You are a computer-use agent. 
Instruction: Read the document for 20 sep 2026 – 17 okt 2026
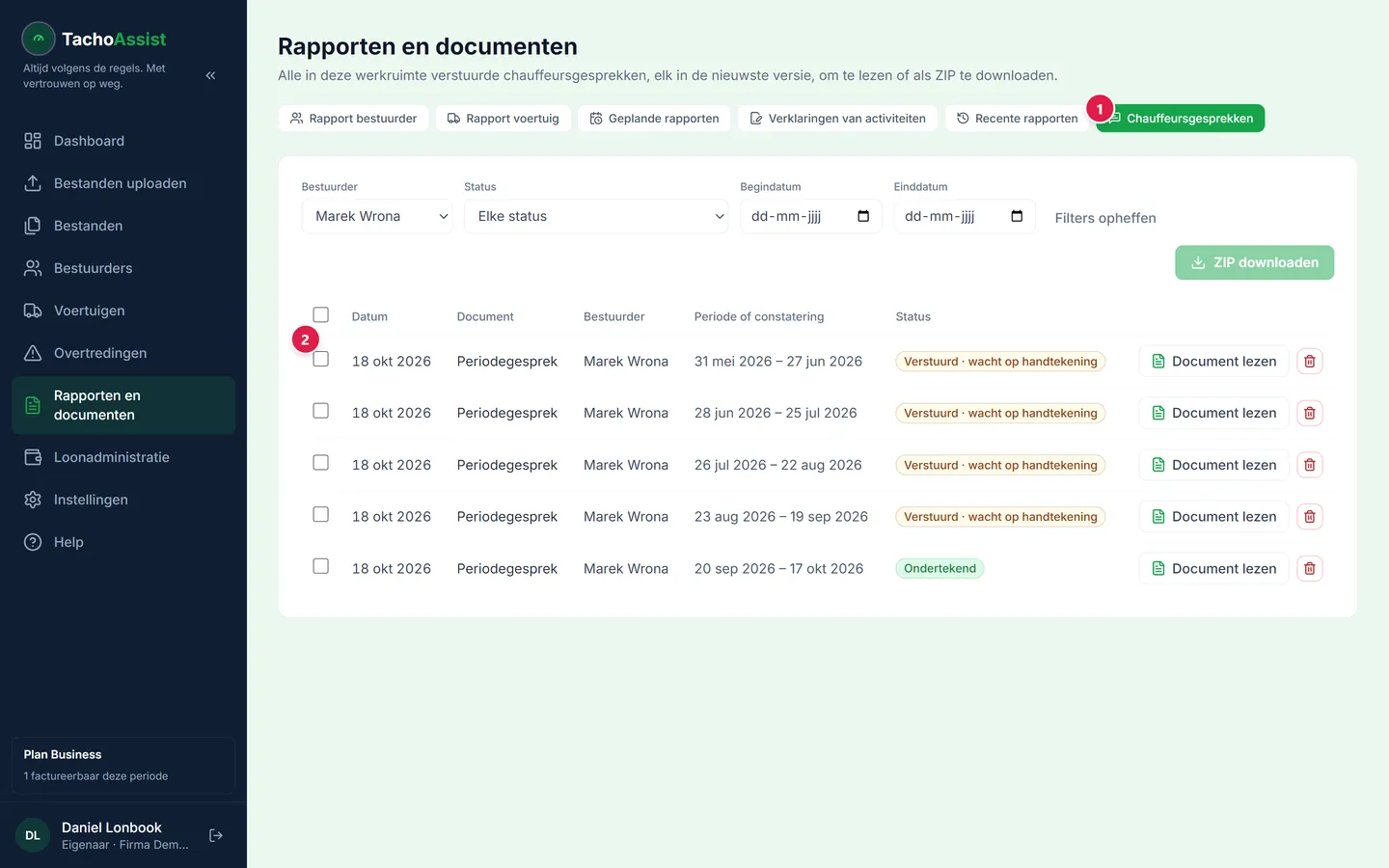tap(1213, 569)
